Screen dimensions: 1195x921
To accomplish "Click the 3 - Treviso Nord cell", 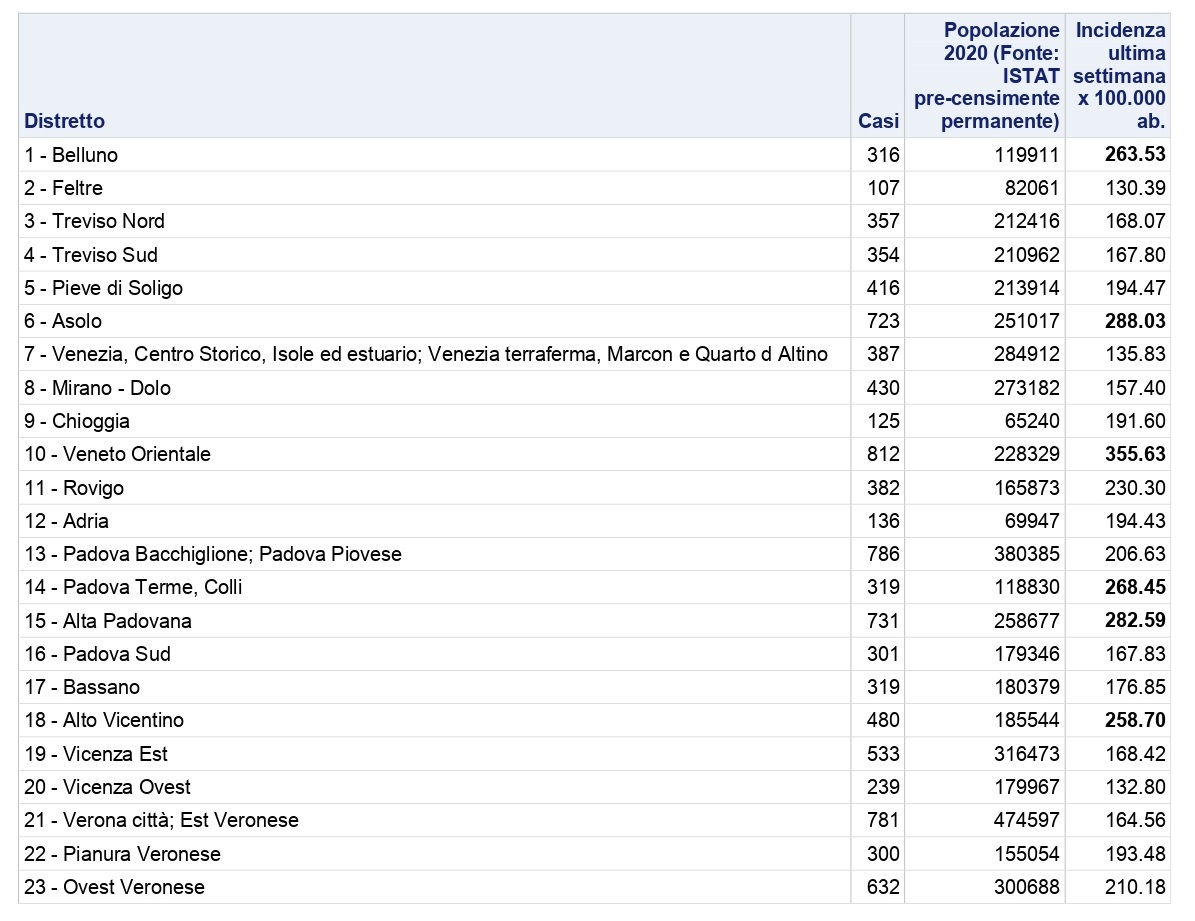I will (95, 221).
